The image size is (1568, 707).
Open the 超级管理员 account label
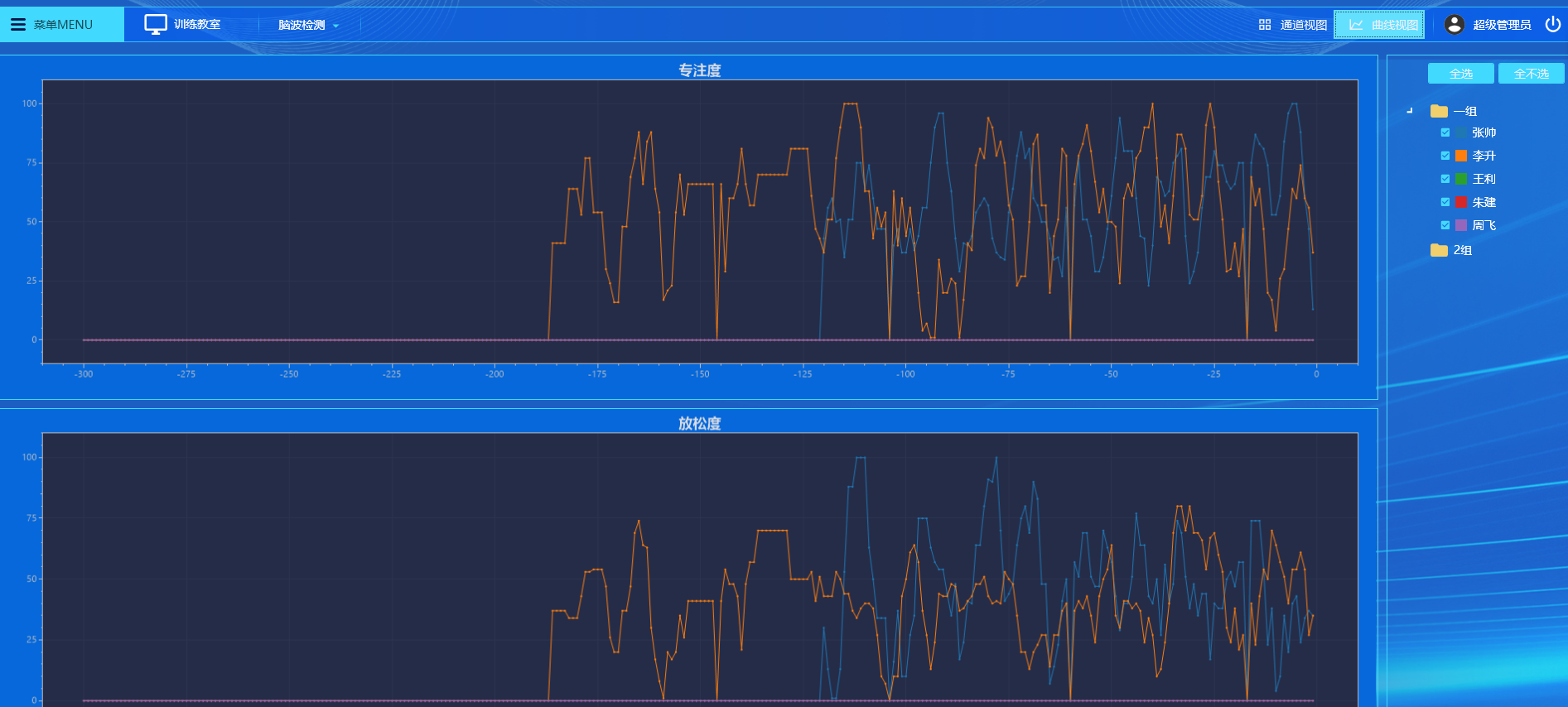[1502, 25]
